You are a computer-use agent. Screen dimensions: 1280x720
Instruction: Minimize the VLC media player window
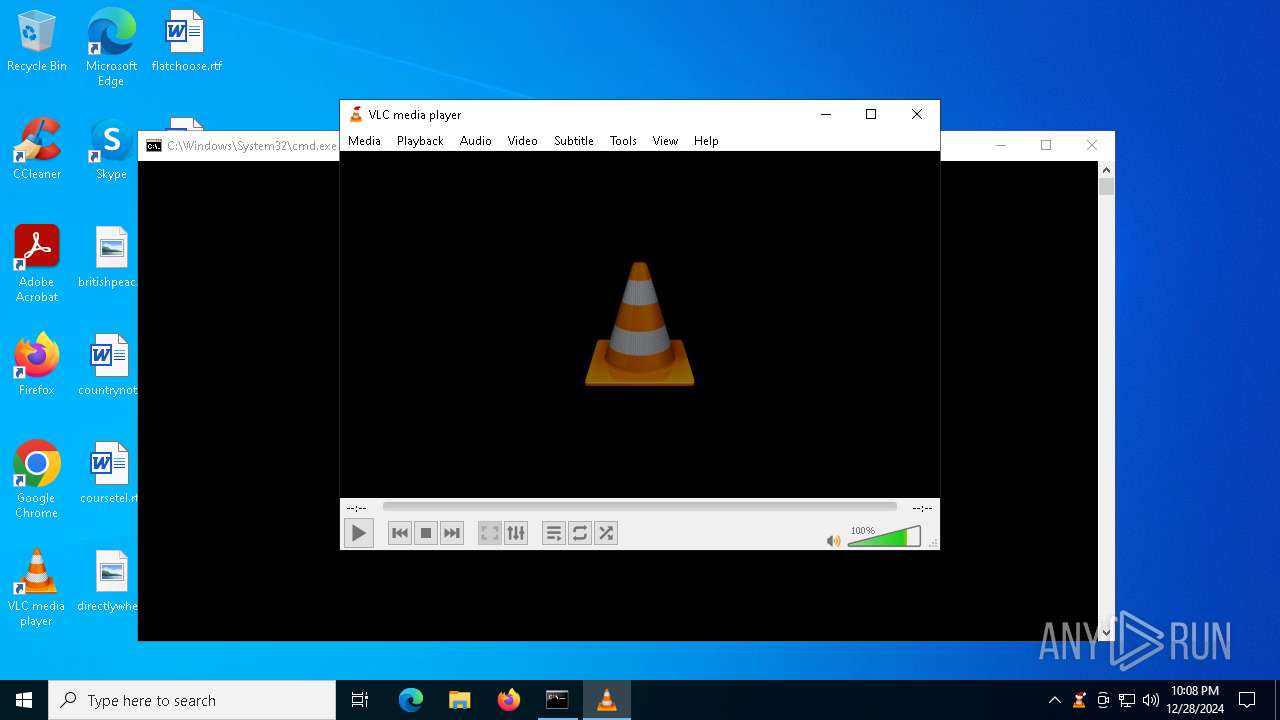click(826, 114)
